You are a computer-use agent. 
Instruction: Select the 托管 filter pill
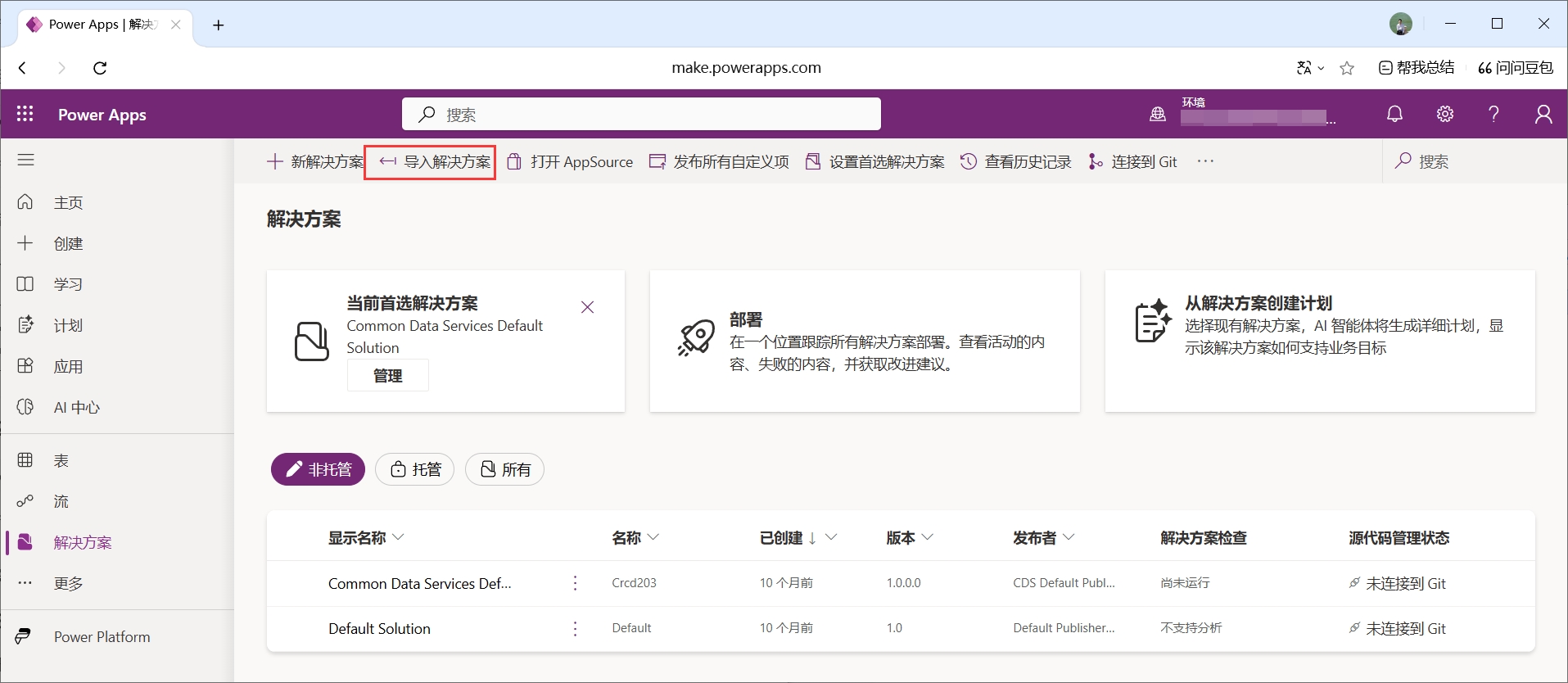414,469
